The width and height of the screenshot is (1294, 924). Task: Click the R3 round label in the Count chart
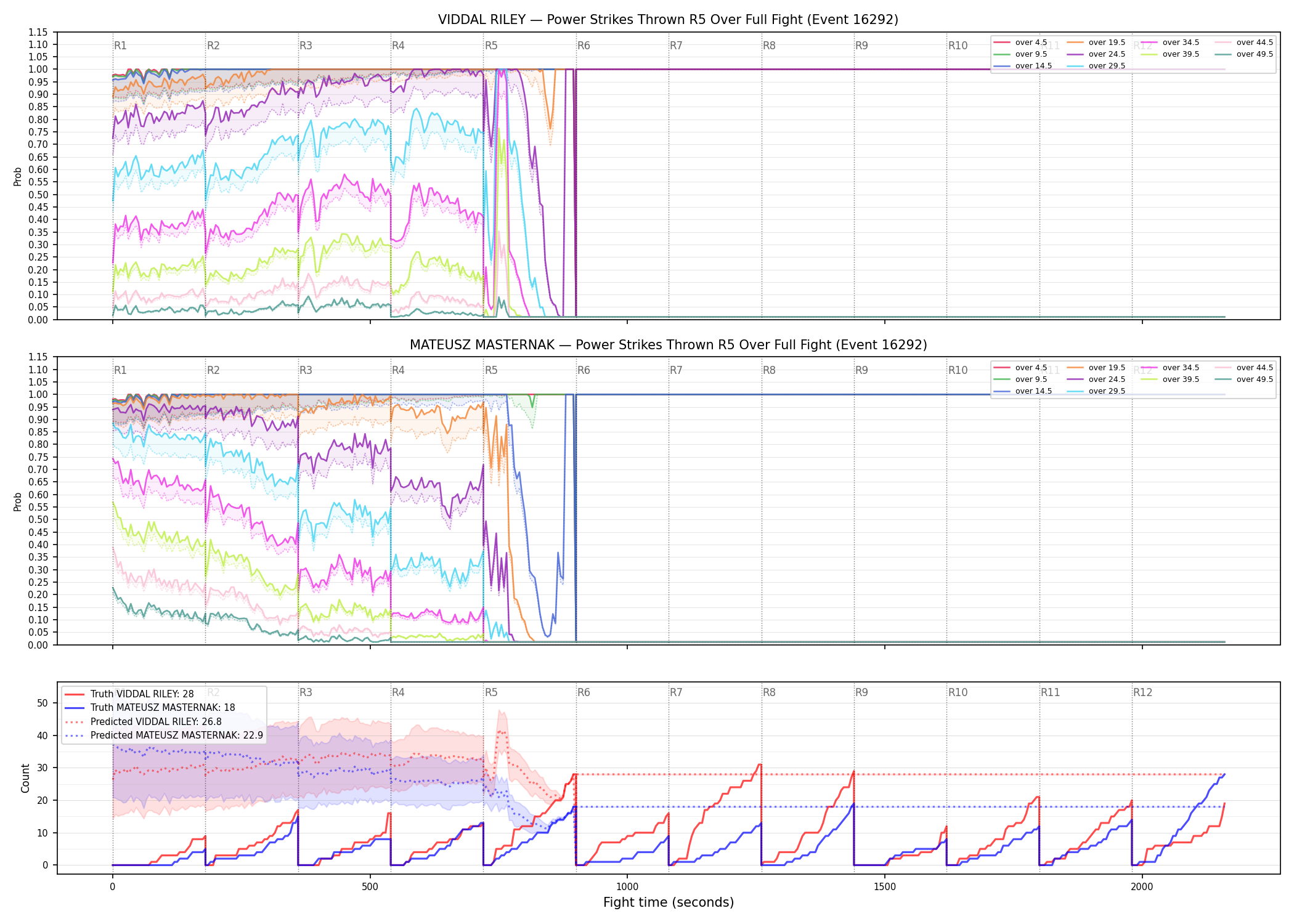click(x=306, y=692)
